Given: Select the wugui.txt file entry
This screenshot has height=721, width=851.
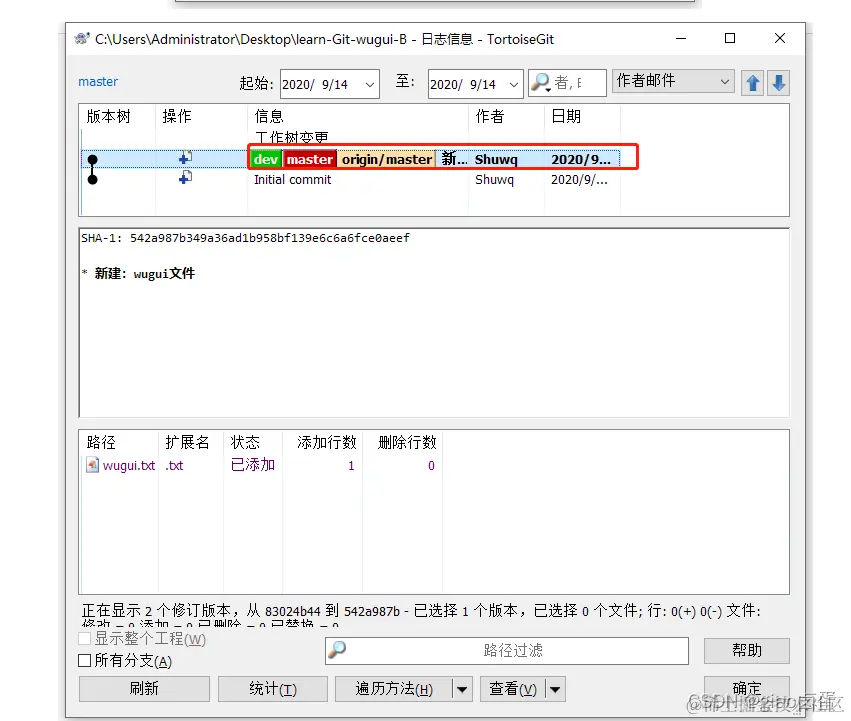Looking at the screenshot, I should 129,465.
